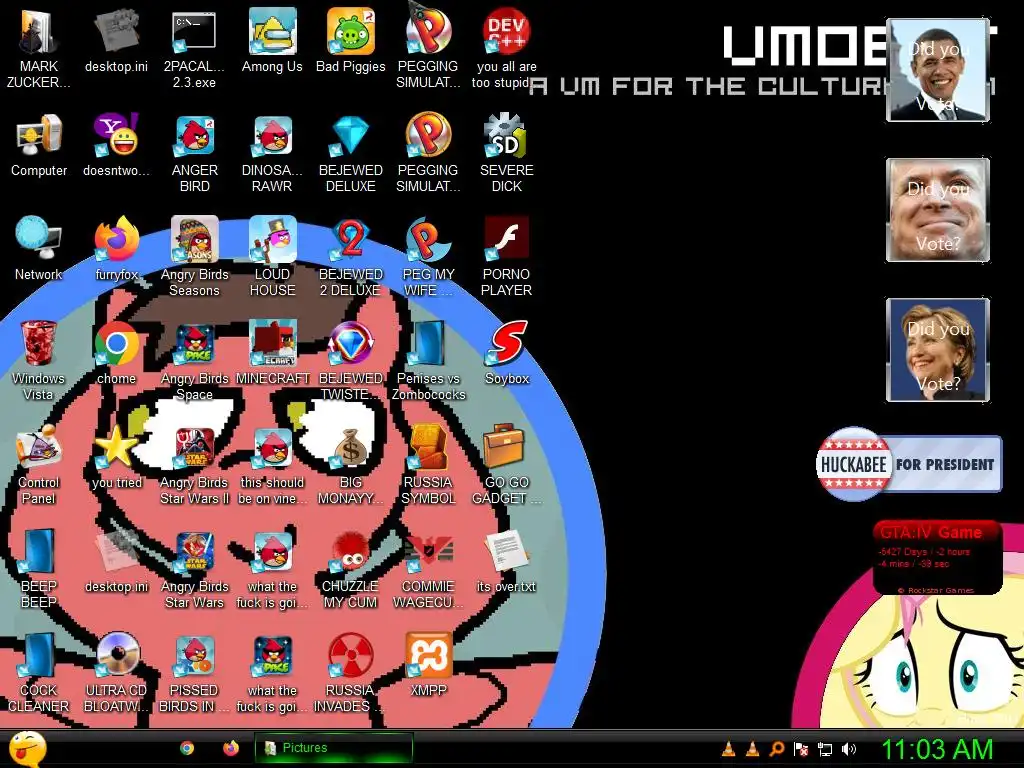Image resolution: width=1024 pixels, height=768 pixels.
Task: Launch Chrome from the taskbar quick launch
Action: [x=187, y=748]
